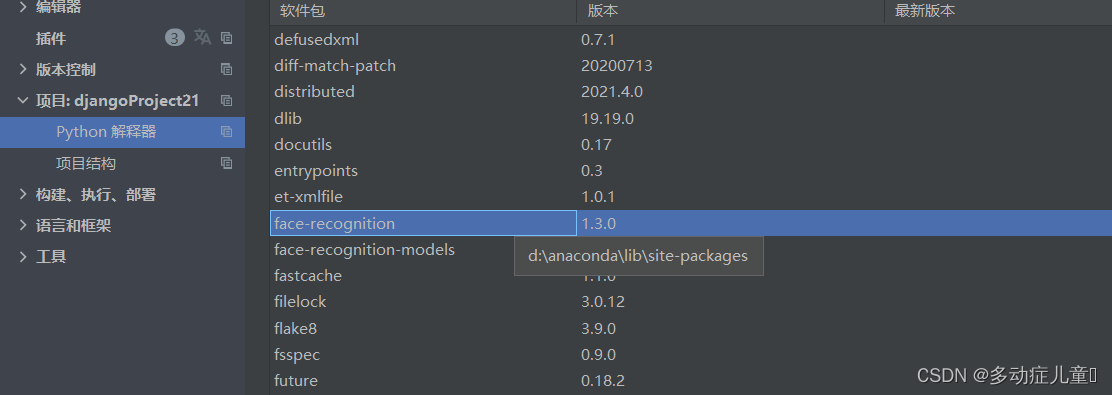
Task: Select the dlib package row
Action: pyautogui.click(x=691, y=118)
